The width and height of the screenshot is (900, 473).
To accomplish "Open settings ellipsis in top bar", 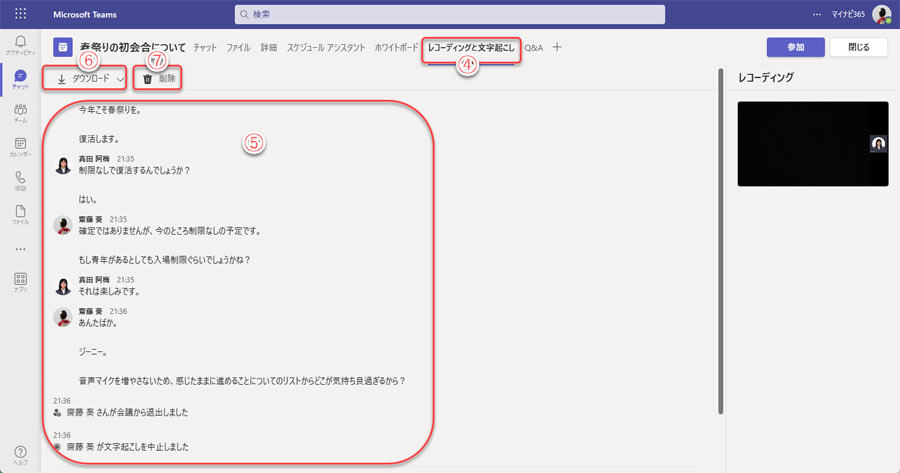I will pyautogui.click(x=817, y=14).
